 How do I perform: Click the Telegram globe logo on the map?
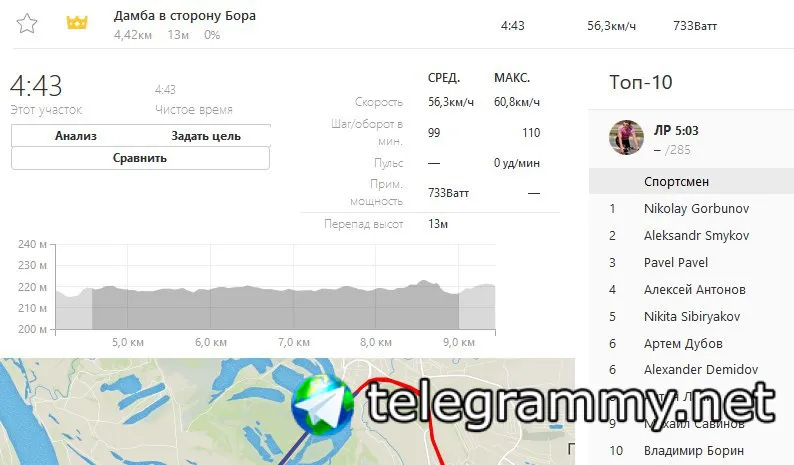pyautogui.click(x=323, y=406)
